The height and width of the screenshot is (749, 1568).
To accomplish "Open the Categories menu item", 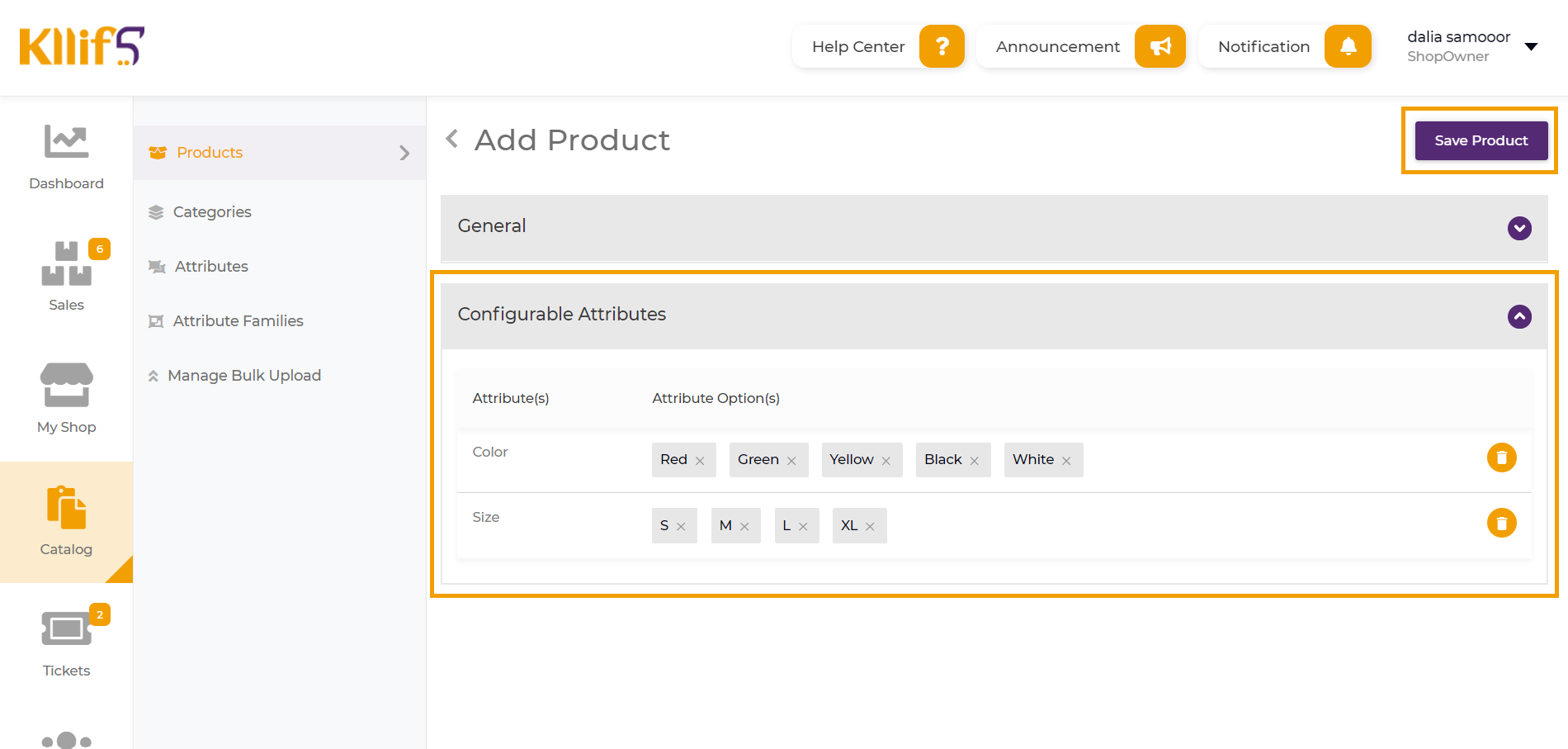I will point(212,212).
